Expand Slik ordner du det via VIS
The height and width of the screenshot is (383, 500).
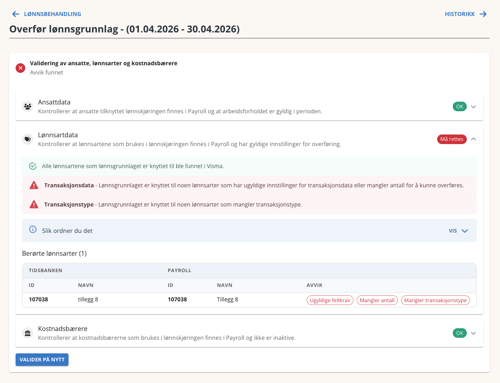point(452,231)
